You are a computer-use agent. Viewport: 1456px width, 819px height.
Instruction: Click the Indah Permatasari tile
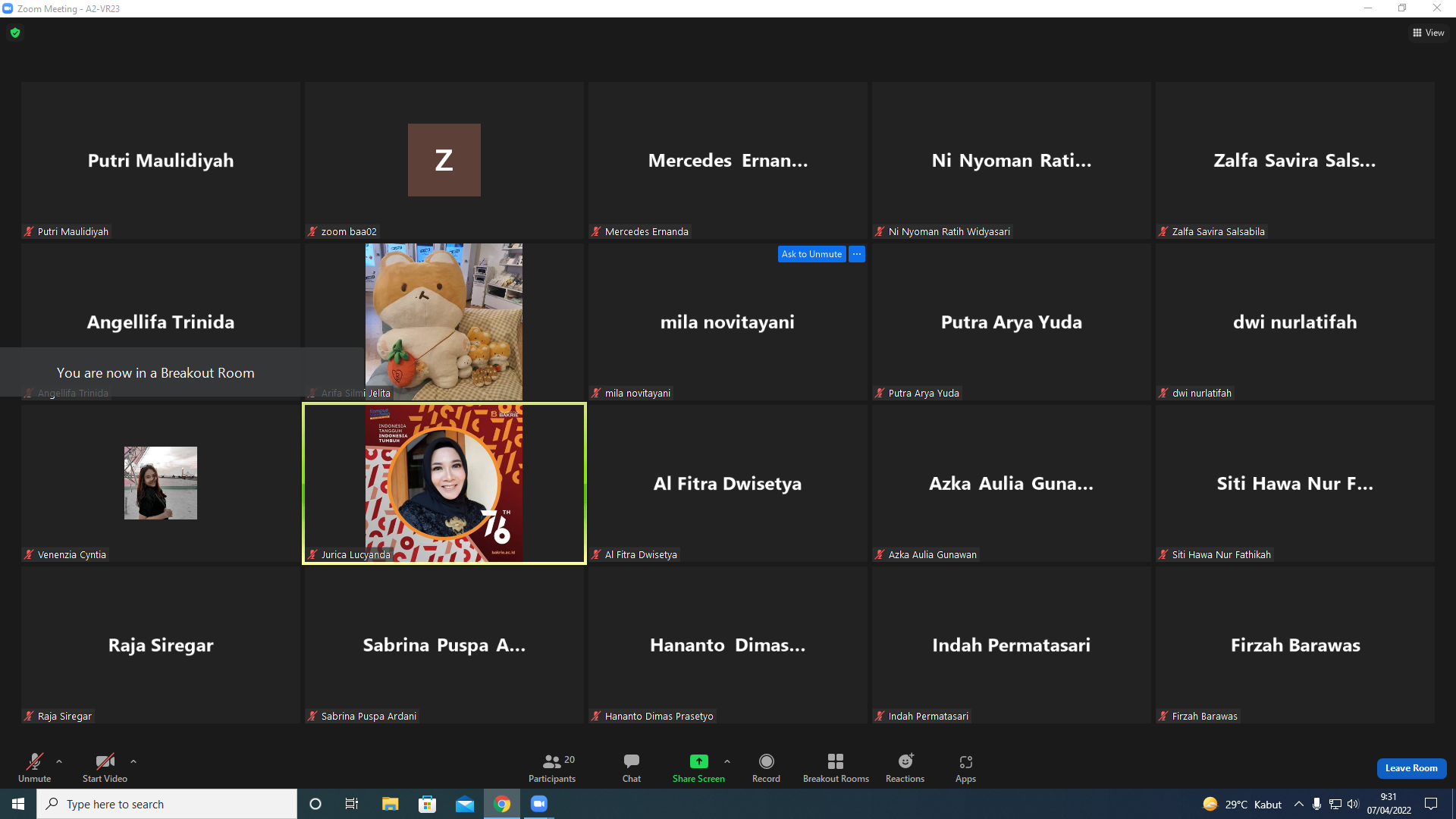click(x=1012, y=645)
